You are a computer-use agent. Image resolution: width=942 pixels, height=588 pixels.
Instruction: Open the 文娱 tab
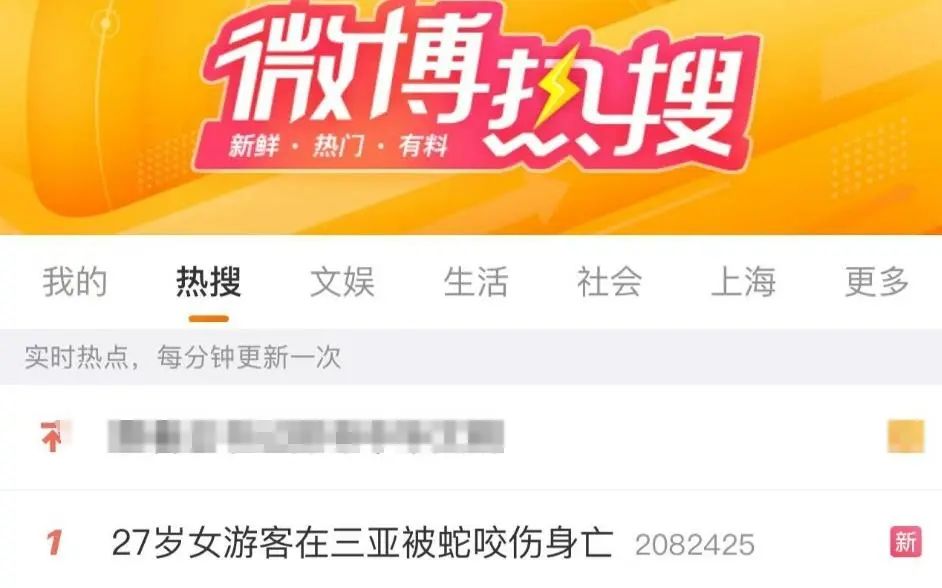(x=342, y=282)
